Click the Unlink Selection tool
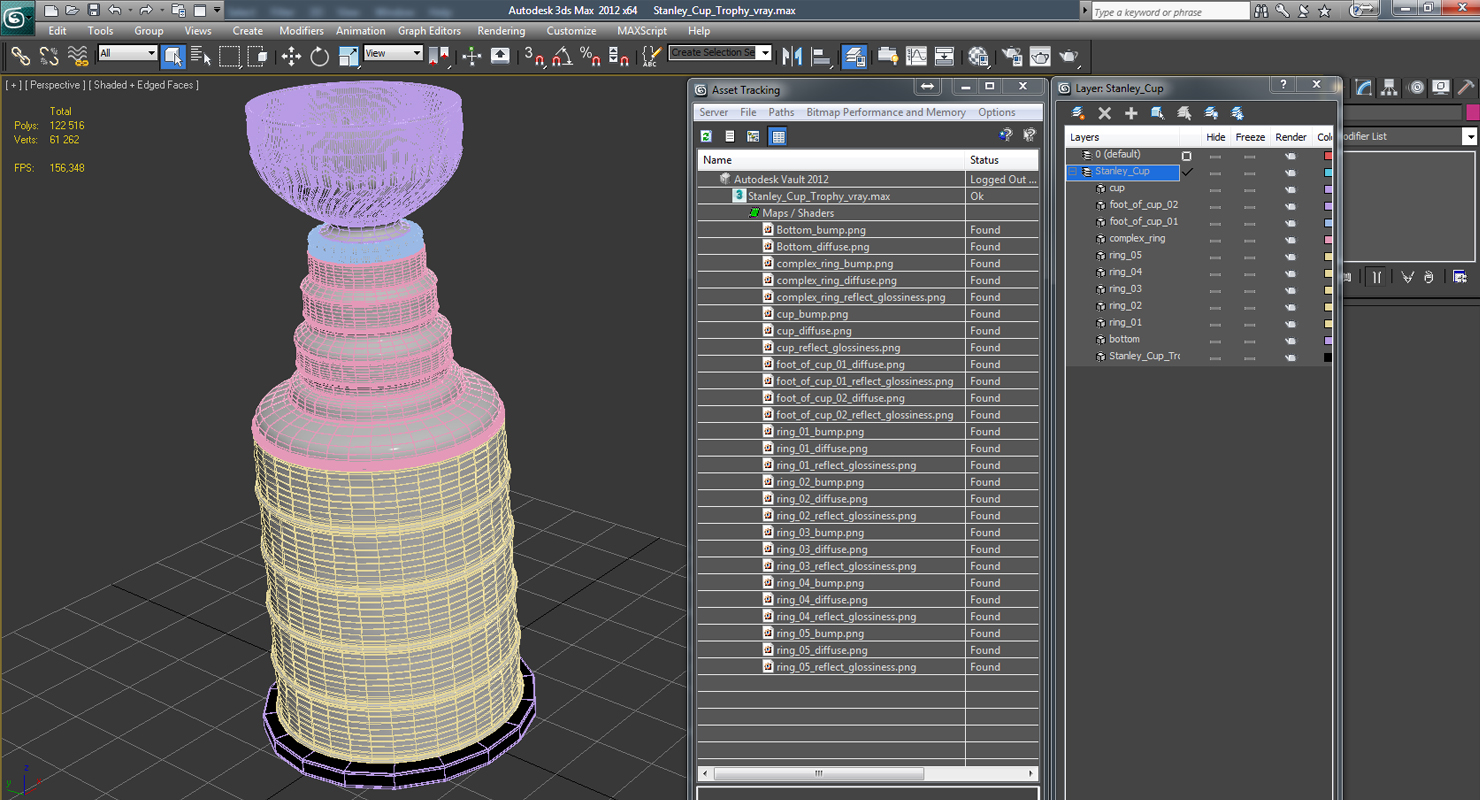Image resolution: width=1480 pixels, height=800 pixels. 48,56
